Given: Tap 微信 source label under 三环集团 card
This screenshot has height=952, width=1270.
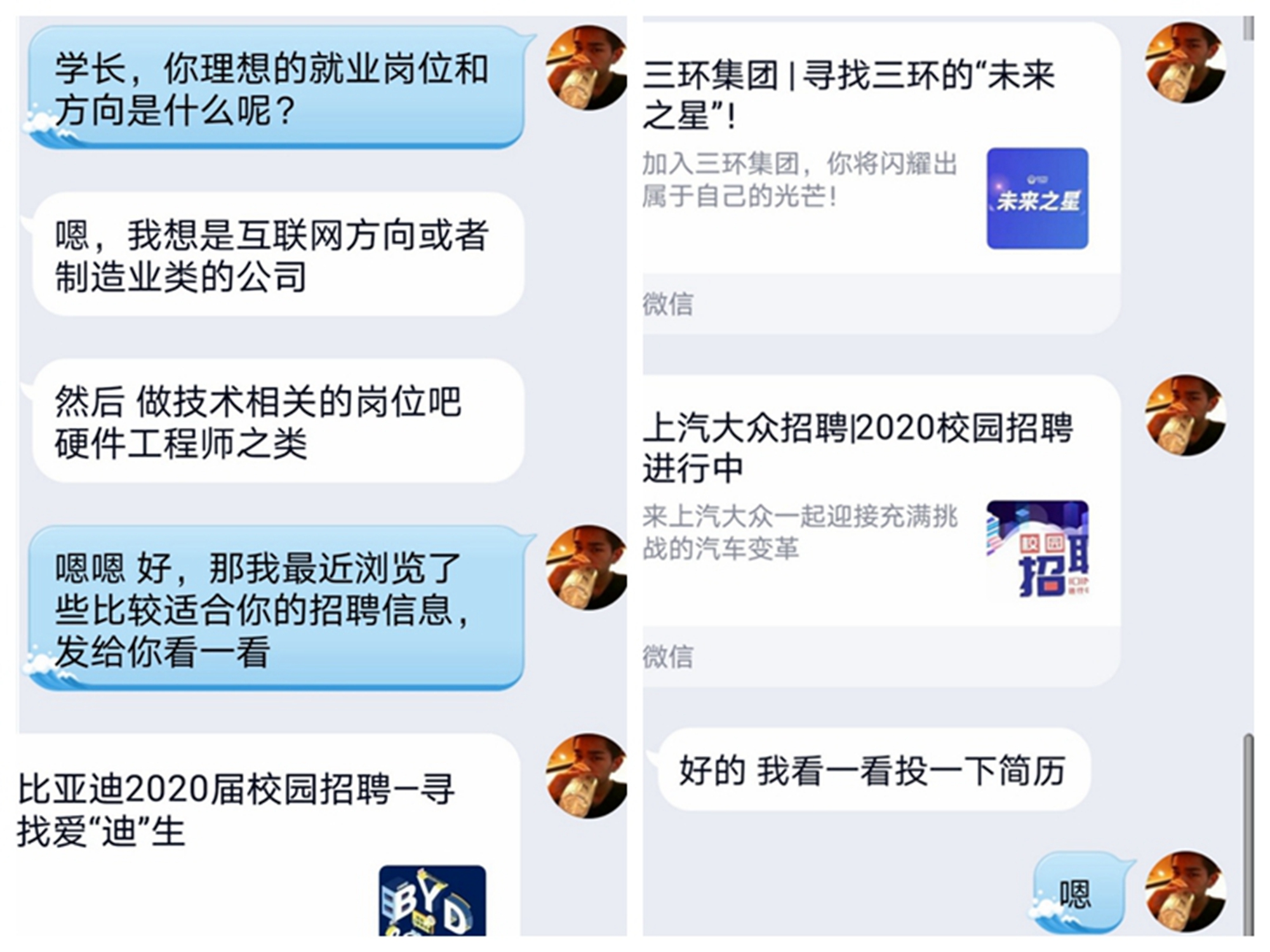Looking at the screenshot, I should [667, 304].
